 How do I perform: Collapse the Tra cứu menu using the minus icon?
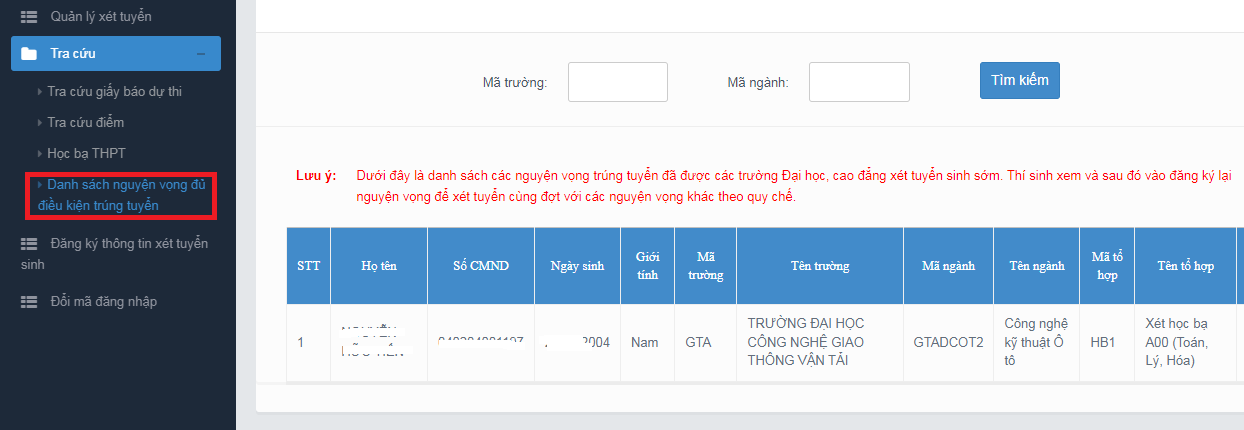(201, 54)
